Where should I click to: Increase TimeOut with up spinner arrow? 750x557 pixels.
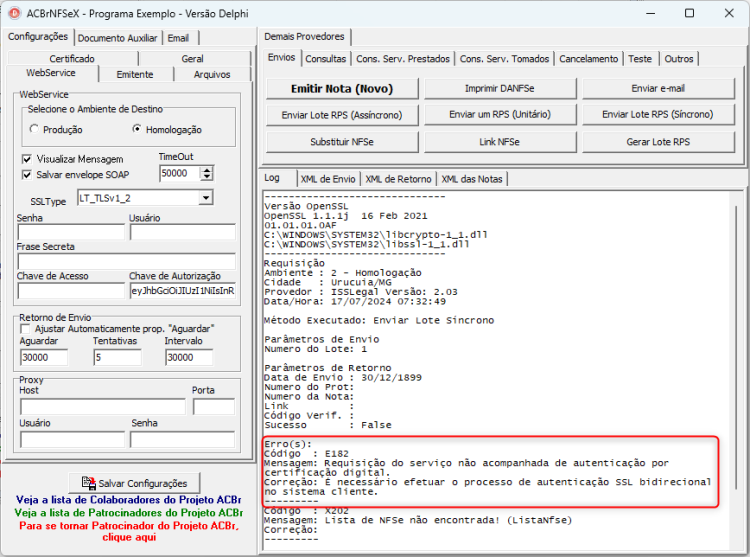tap(207, 170)
